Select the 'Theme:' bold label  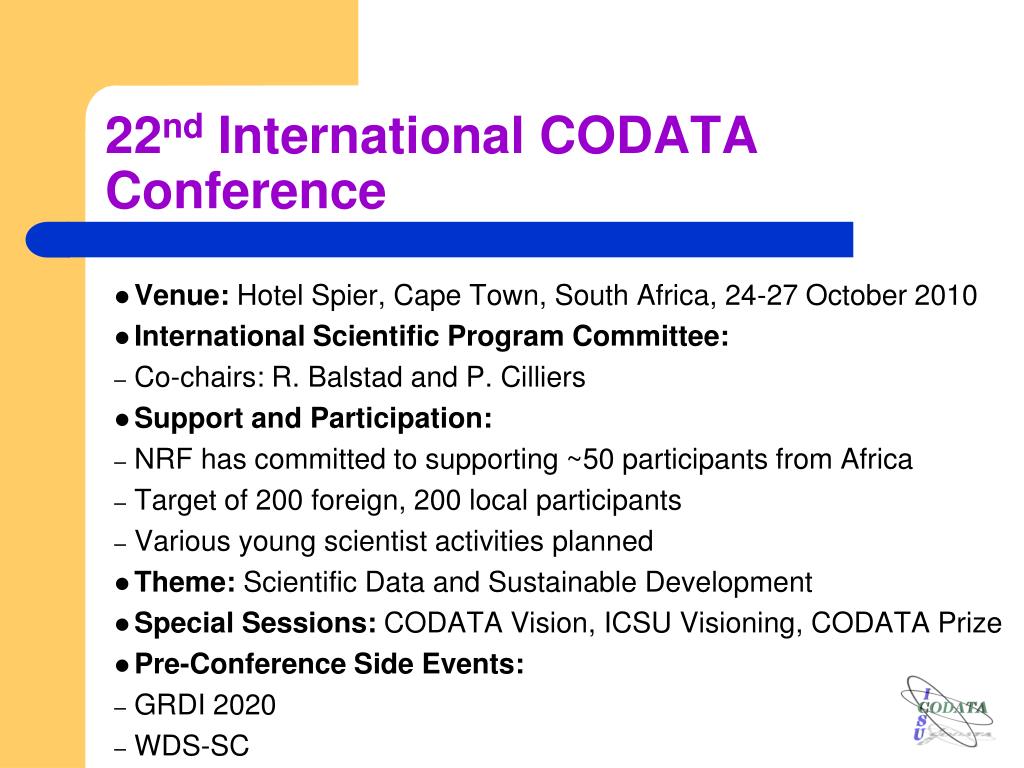pos(185,583)
